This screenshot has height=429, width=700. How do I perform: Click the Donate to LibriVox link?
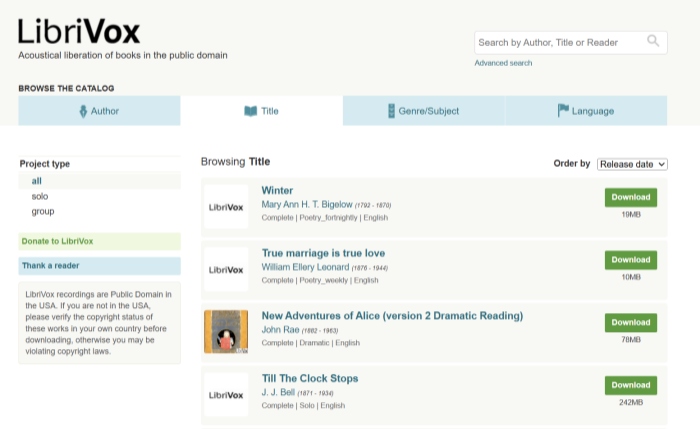[57, 242]
